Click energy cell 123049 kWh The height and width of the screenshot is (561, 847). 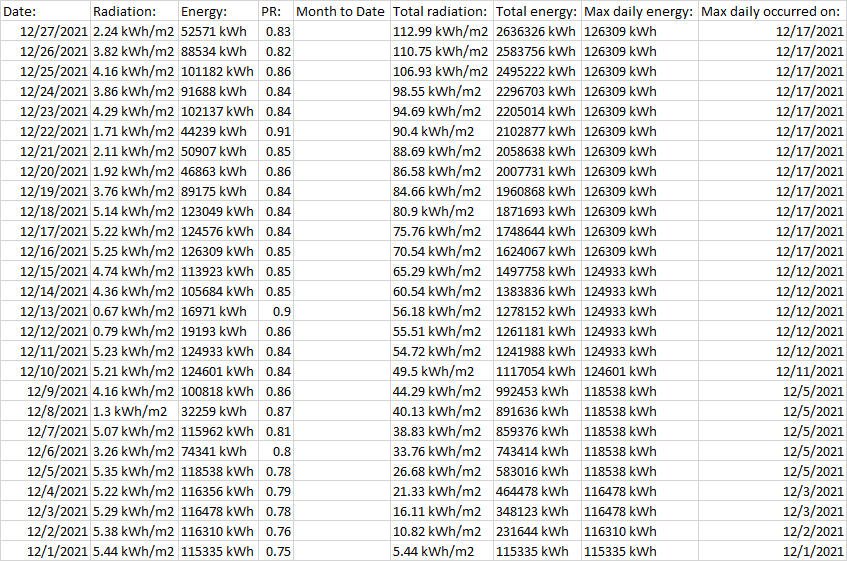click(218, 211)
